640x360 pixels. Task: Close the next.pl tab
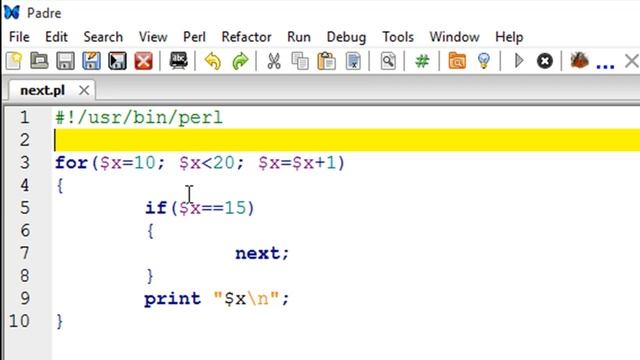pos(84,90)
